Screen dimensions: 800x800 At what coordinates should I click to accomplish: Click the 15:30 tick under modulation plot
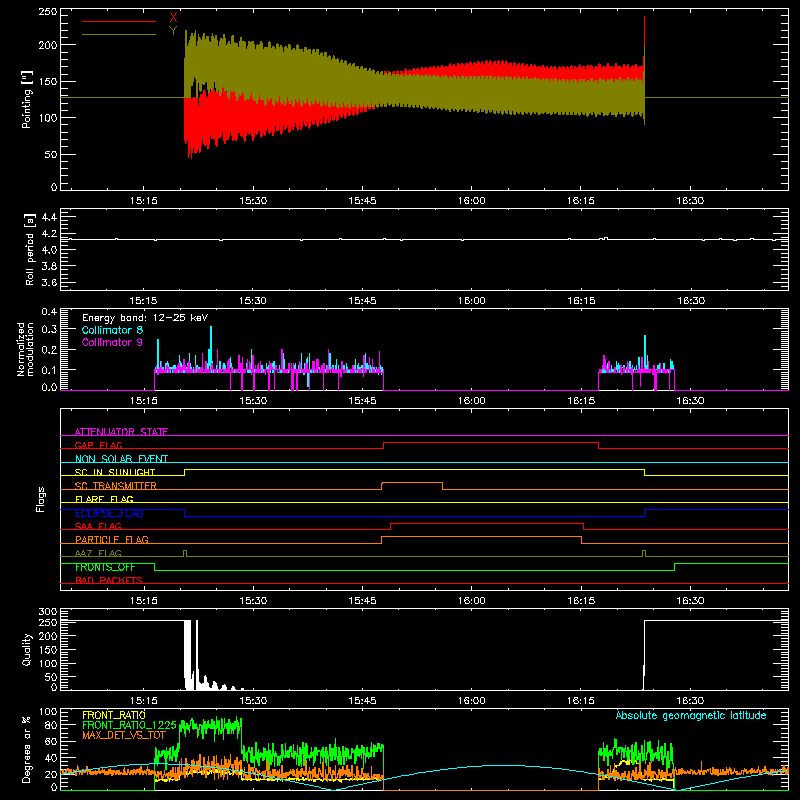pyautogui.click(x=253, y=401)
